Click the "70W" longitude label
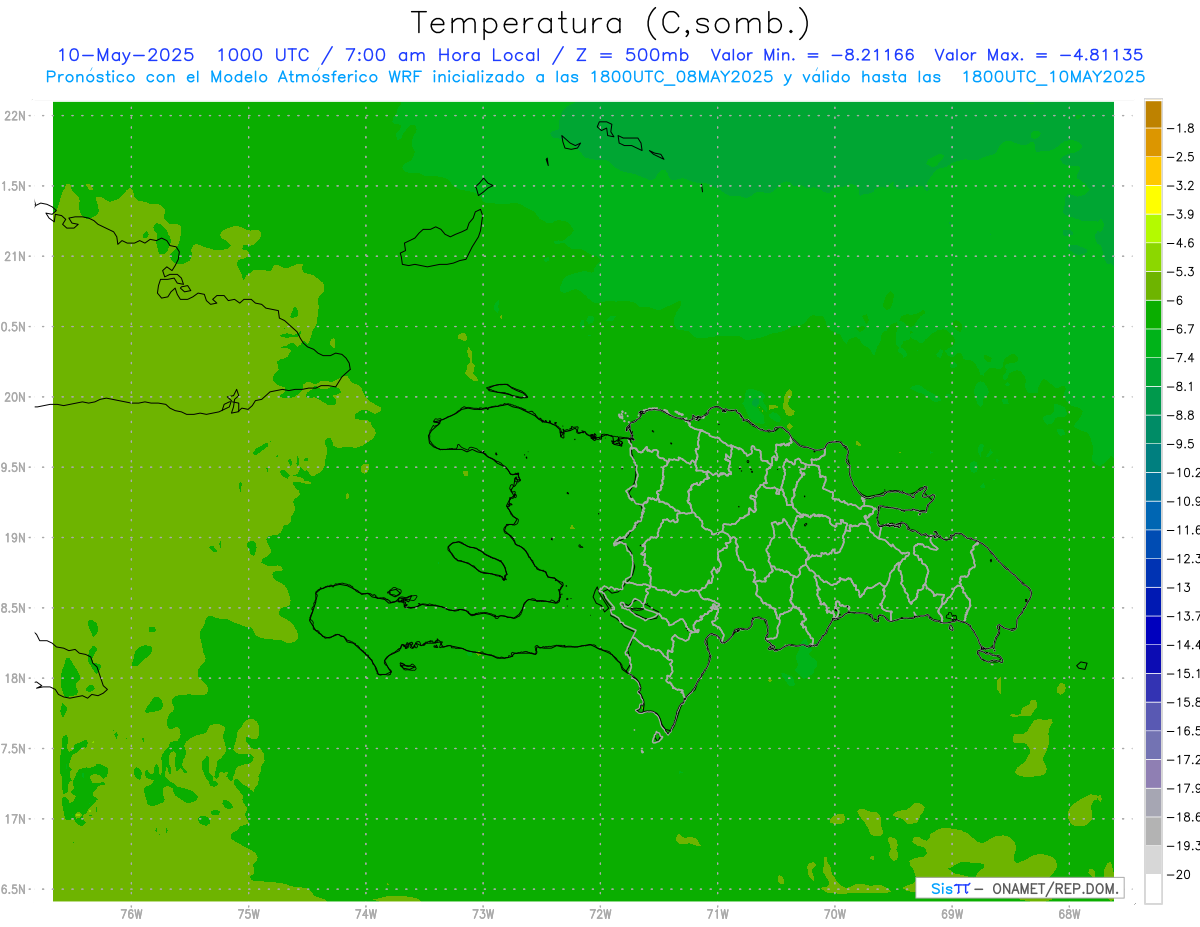Screen dimensions: 1200x927 coord(835,913)
